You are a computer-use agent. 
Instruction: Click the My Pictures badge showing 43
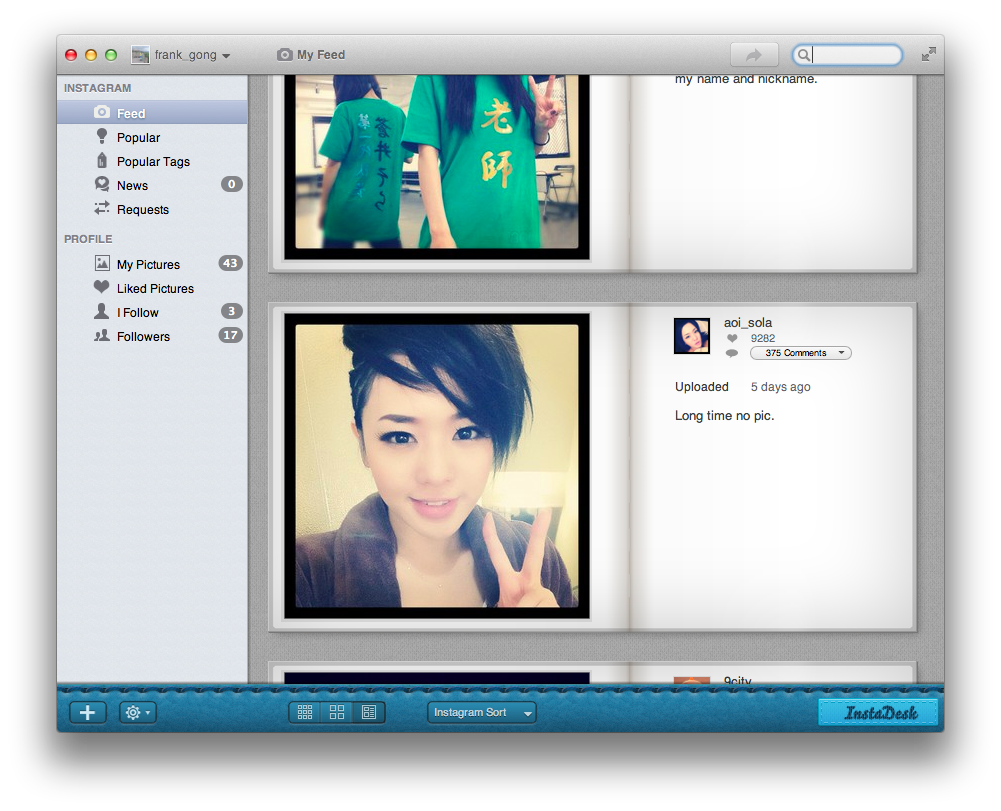pos(230,263)
